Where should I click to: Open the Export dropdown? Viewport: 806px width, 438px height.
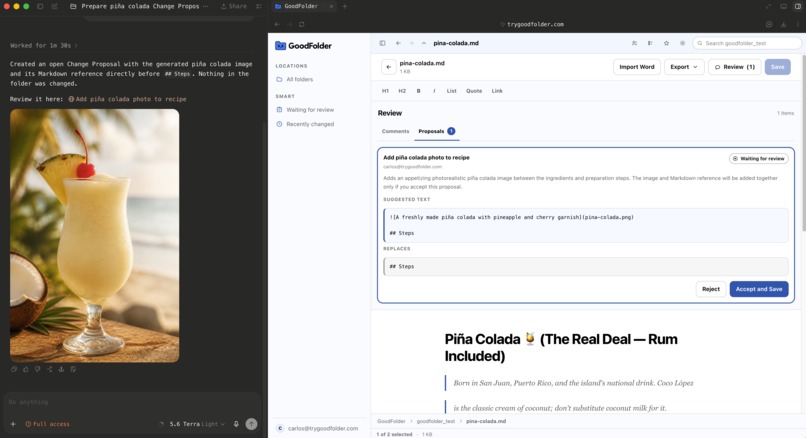(x=684, y=67)
